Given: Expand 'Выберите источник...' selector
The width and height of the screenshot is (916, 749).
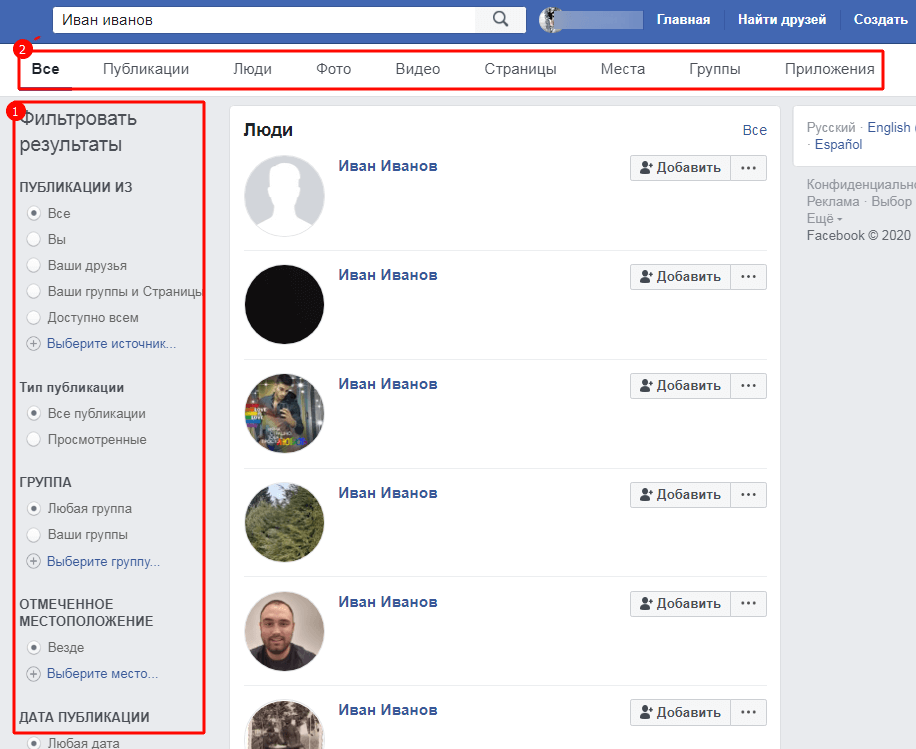Looking at the screenshot, I should [x=111, y=344].
